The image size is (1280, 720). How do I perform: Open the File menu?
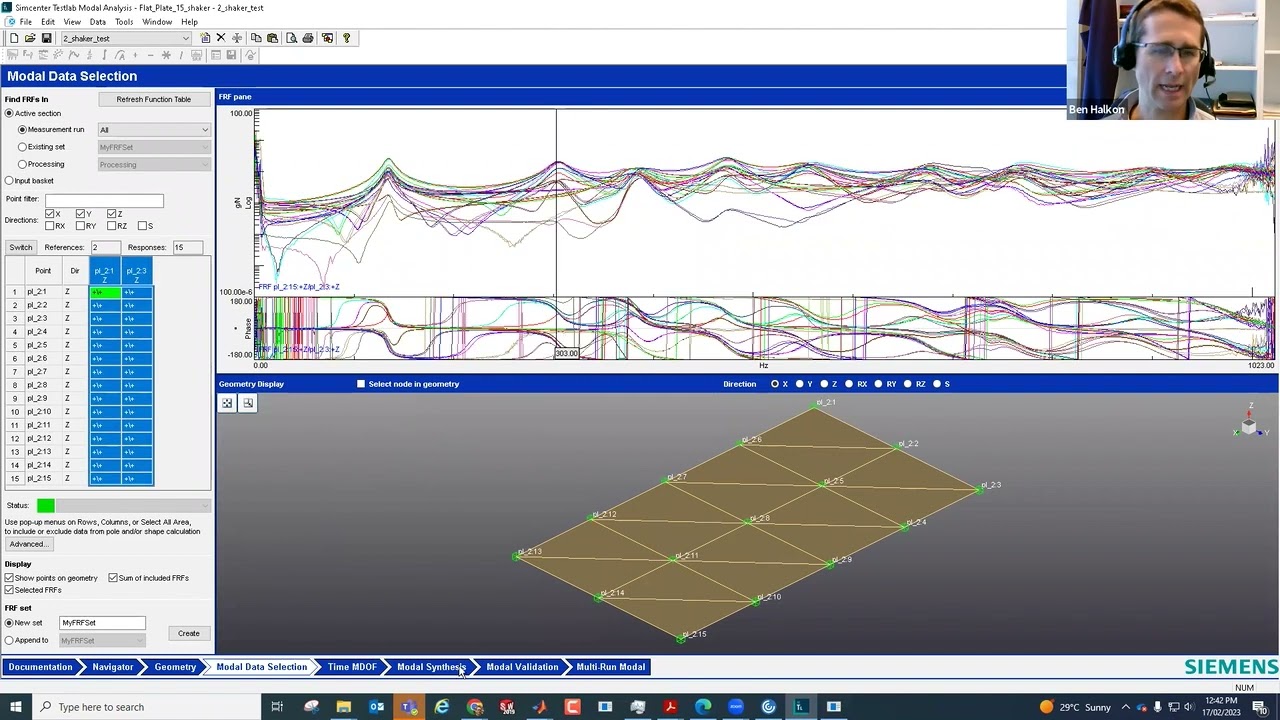pyautogui.click(x=26, y=21)
